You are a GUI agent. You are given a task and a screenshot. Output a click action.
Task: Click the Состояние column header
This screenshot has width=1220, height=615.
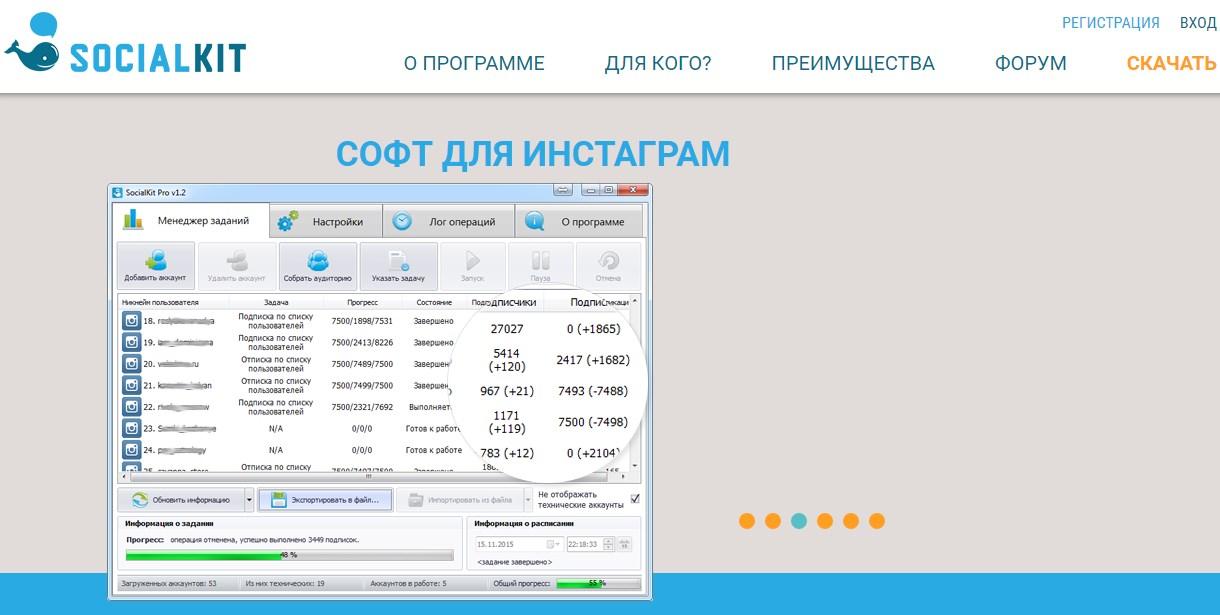coord(434,301)
